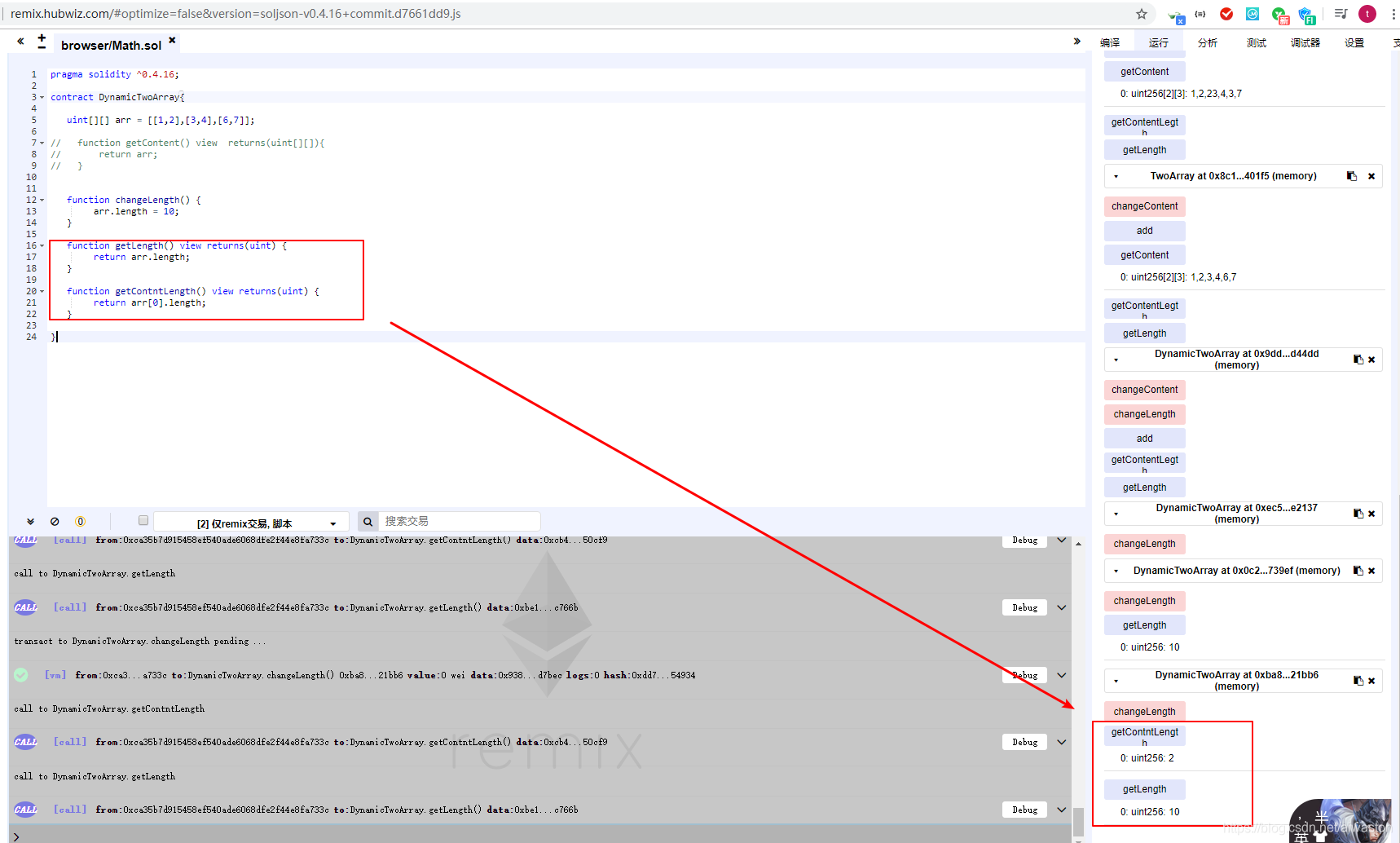
Task: Fold getContntLength function at line 20
Action: pos(42,291)
